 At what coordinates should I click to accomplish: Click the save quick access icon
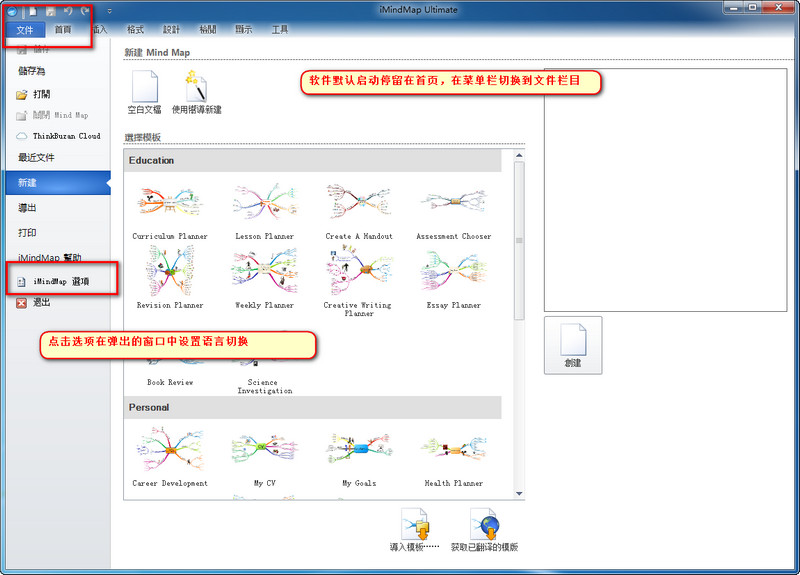point(51,11)
